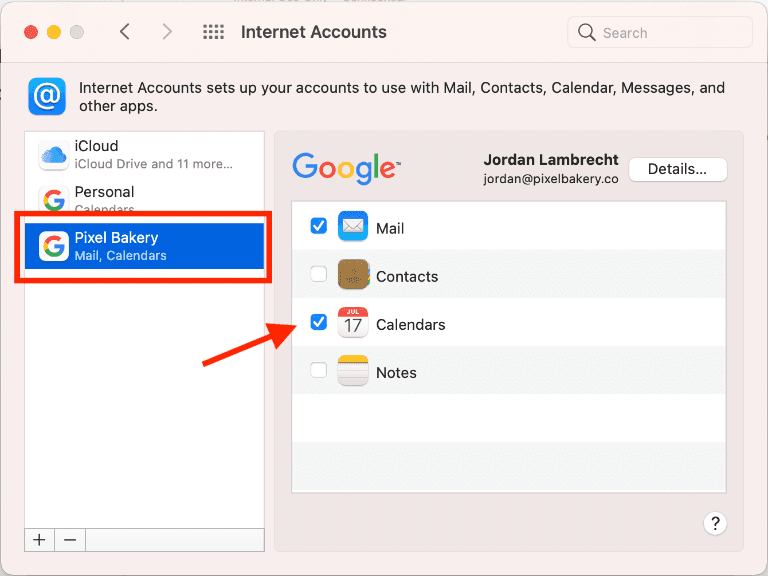
Task: Uncheck the Mail checkbox
Action: pyautogui.click(x=318, y=226)
